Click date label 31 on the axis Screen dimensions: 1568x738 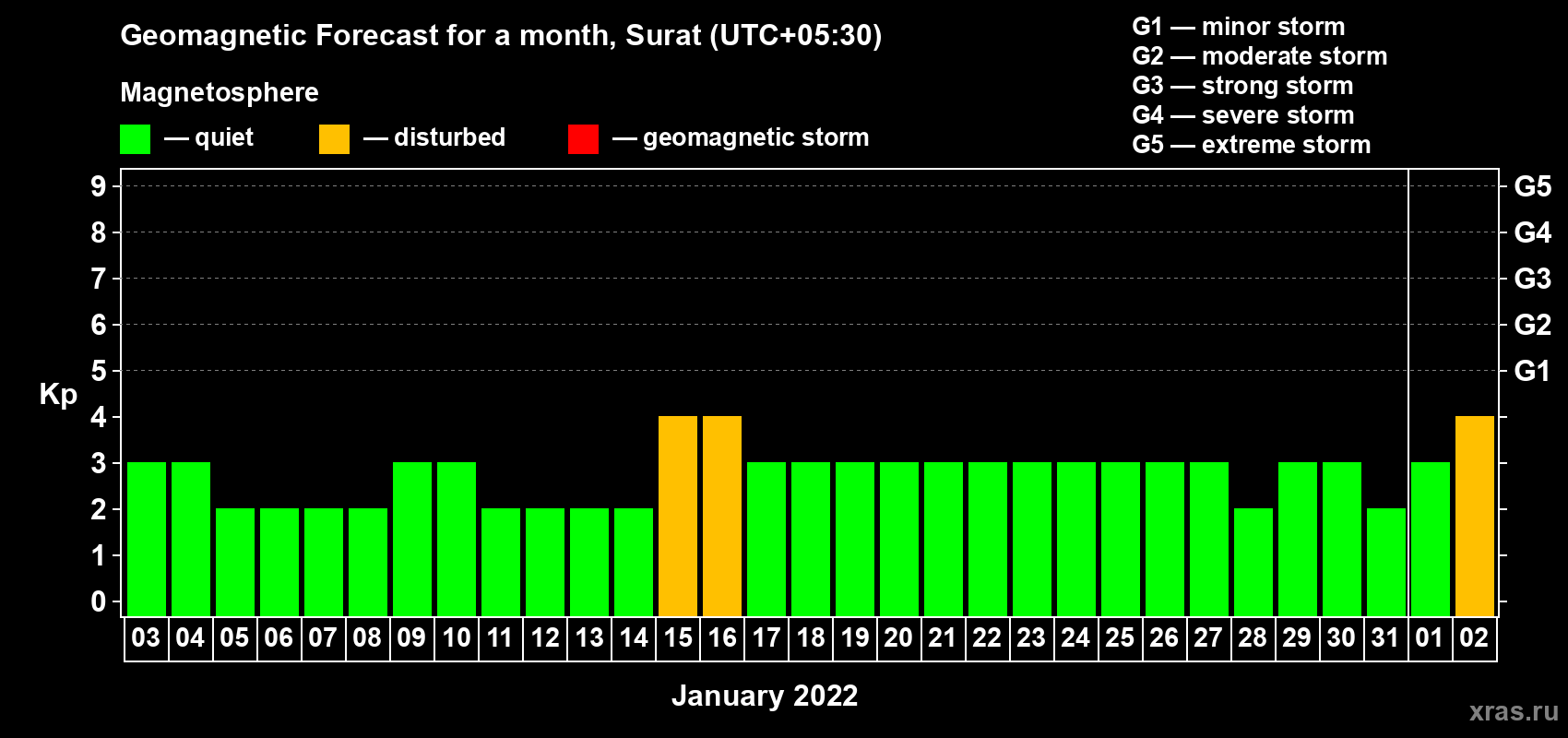[1385, 638]
